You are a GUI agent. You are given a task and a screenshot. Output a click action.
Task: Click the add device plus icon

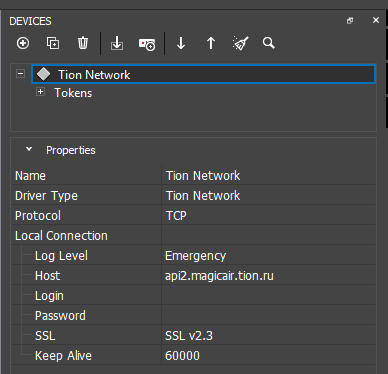click(x=23, y=43)
